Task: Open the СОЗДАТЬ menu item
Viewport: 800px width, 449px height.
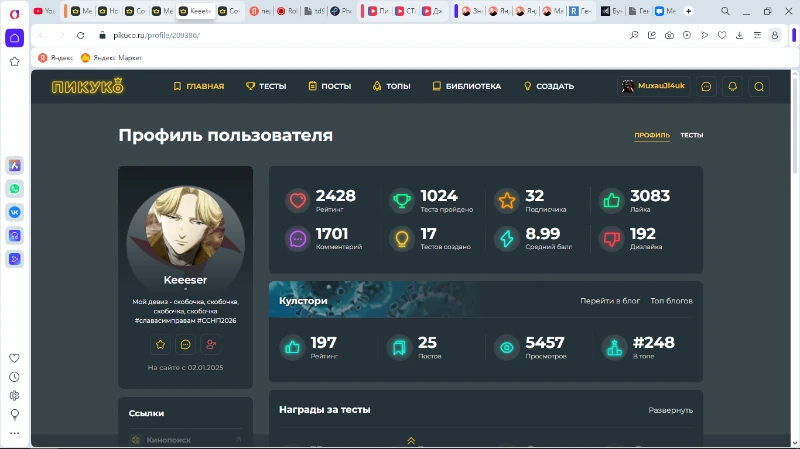Action: point(548,86)
